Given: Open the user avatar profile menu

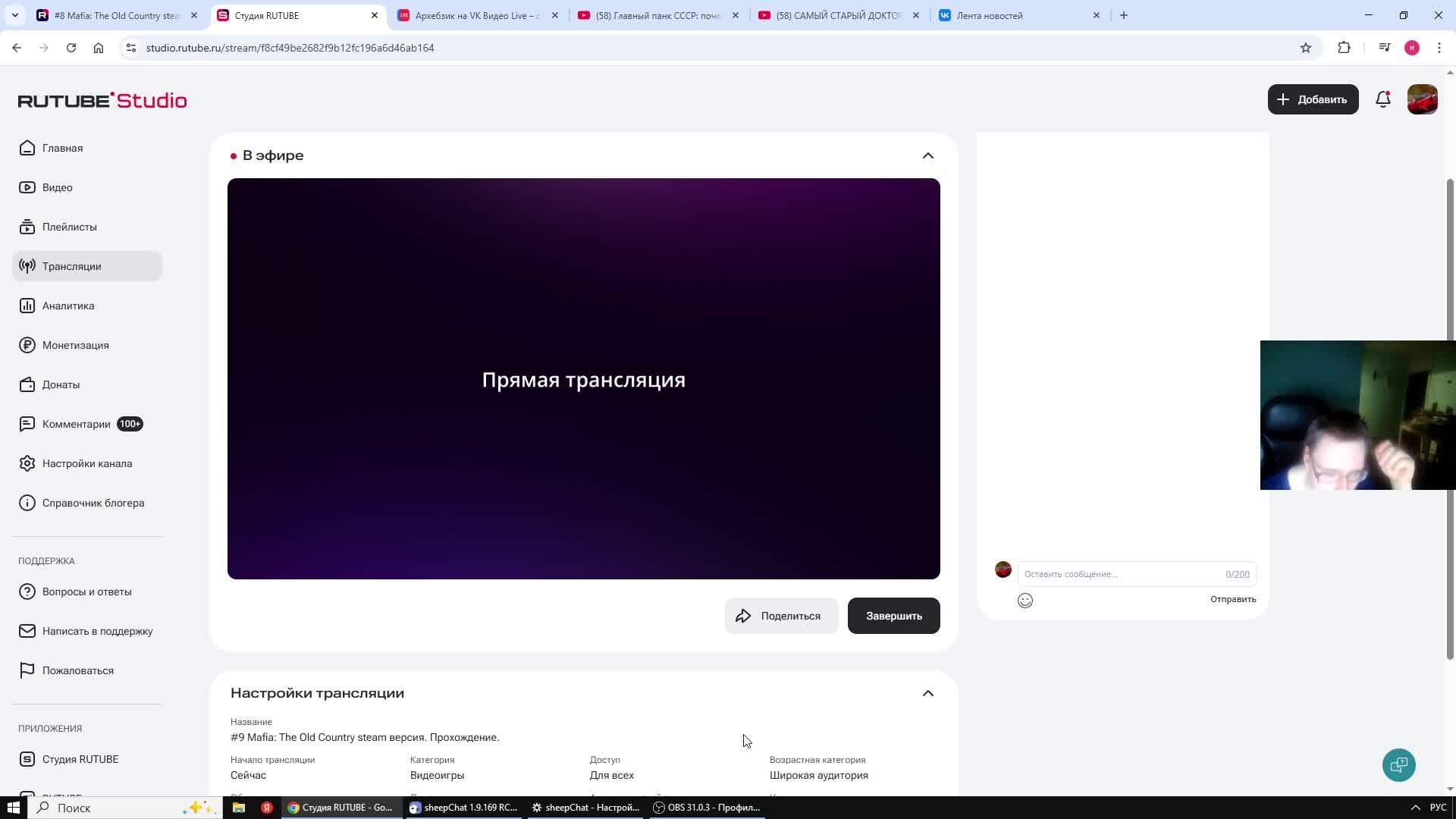Looking at the screenshot, I should [x=1422, y=99].
